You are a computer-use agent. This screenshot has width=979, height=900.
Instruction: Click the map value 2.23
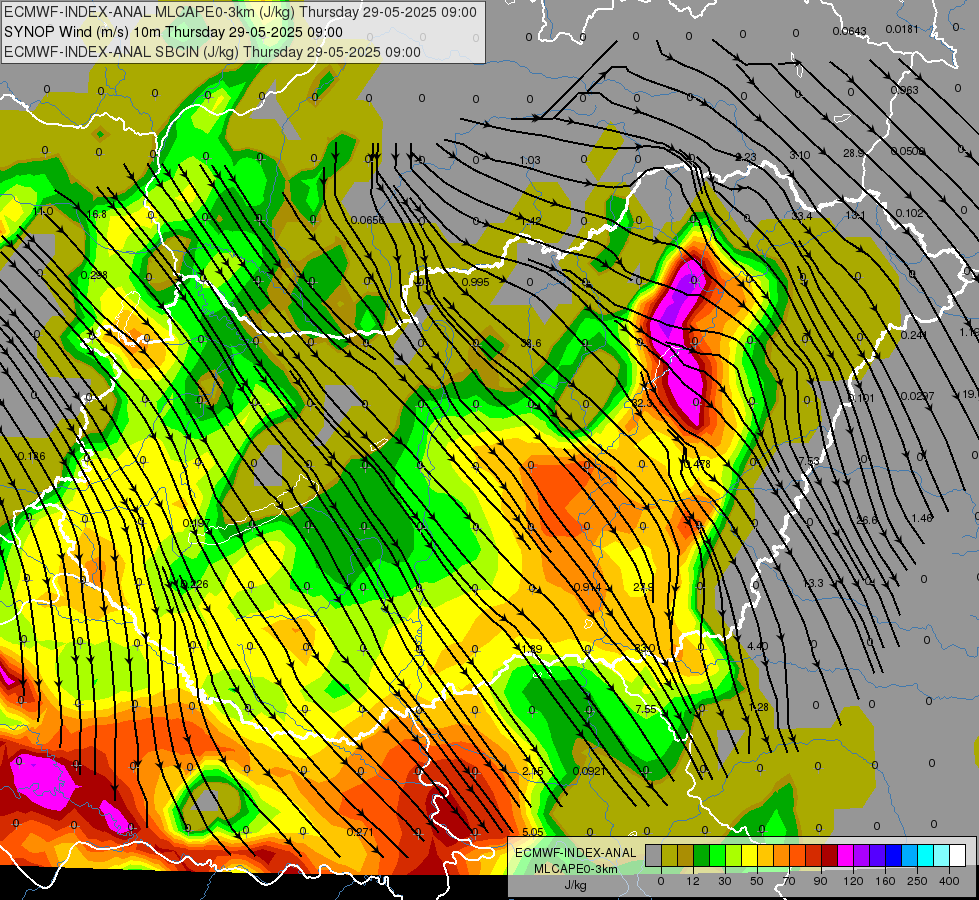coord(746,157)
